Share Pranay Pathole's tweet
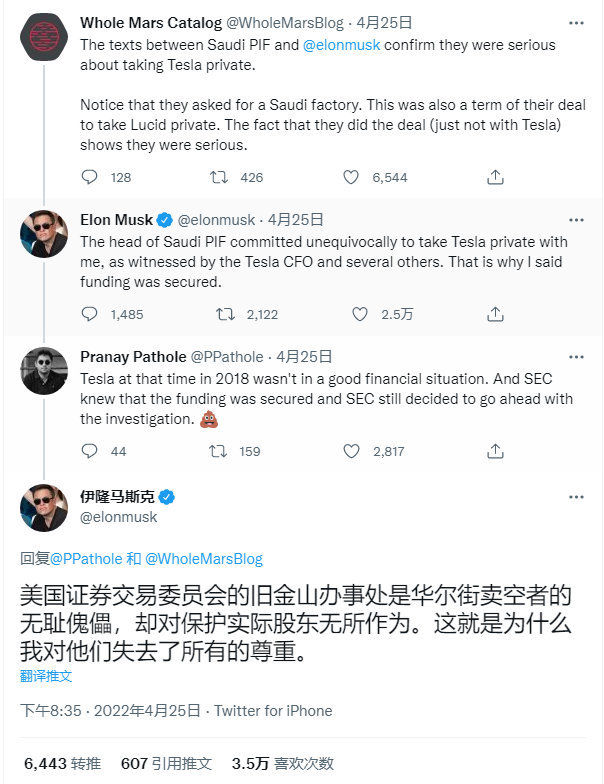Screen dimensions: 604x784 pyautogui.click(x=495, y=451)
